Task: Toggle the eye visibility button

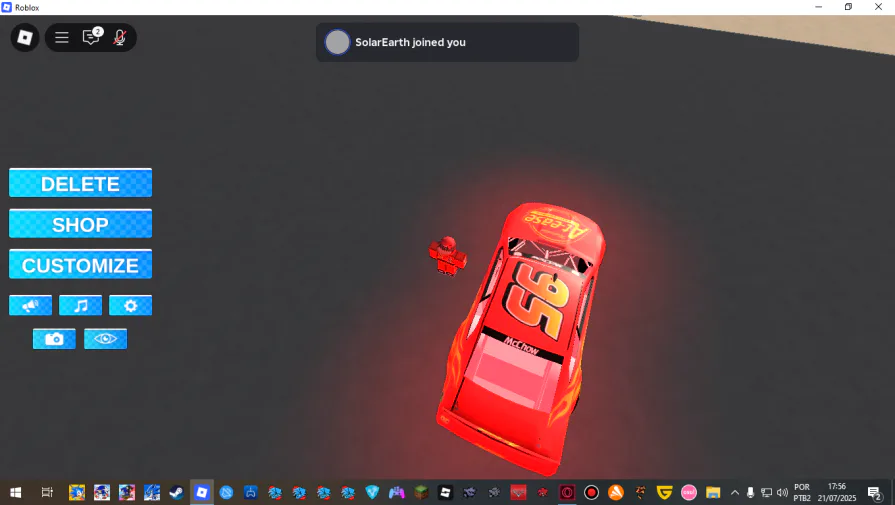Action: (x=106, y=338)
